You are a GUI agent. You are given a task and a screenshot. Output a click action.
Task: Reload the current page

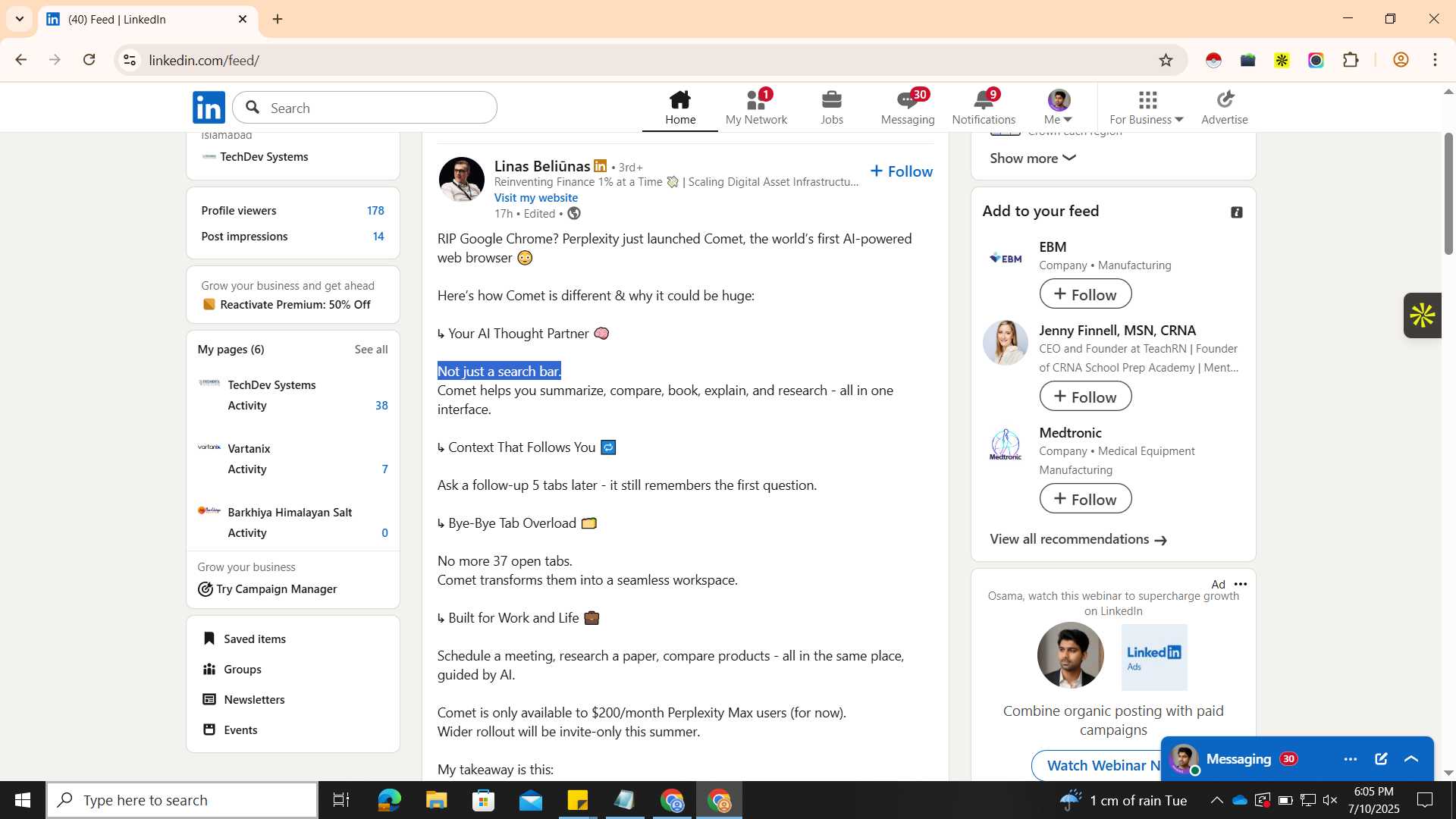(89, 60)
